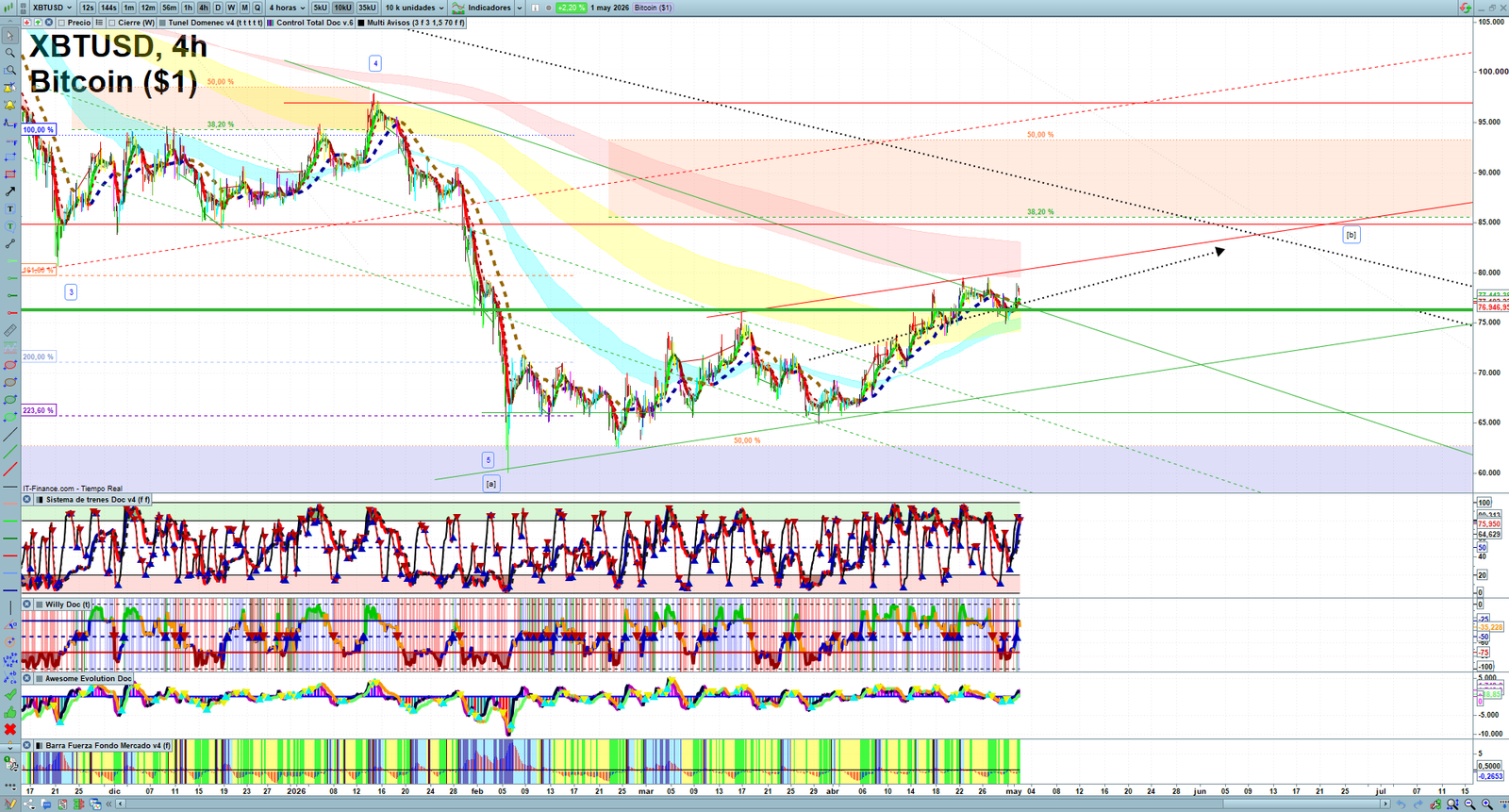Select the red rectangle drawing tool
Image resolution: width=1509 pixels, height=812 pixels.
[x=10, y=174]
